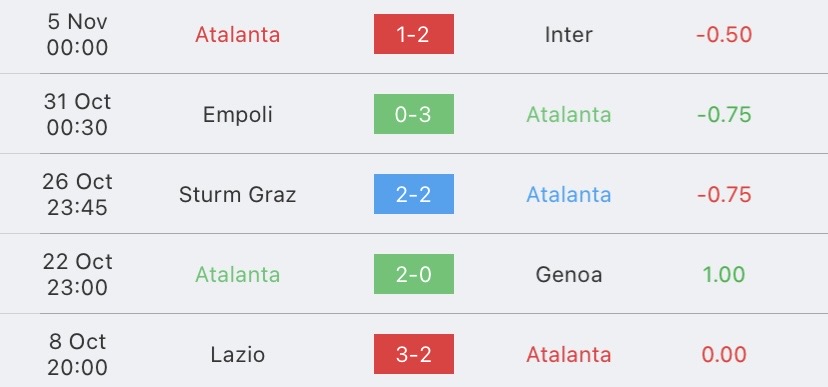
Task: Click the 0.00 handicap for Lazio match
Action: [x=724, y=354]
